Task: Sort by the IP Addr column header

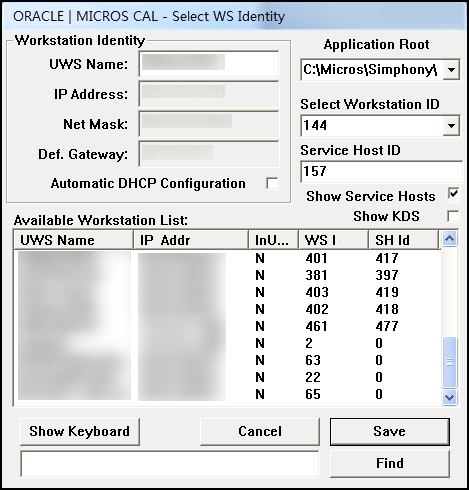Action: 191,240
